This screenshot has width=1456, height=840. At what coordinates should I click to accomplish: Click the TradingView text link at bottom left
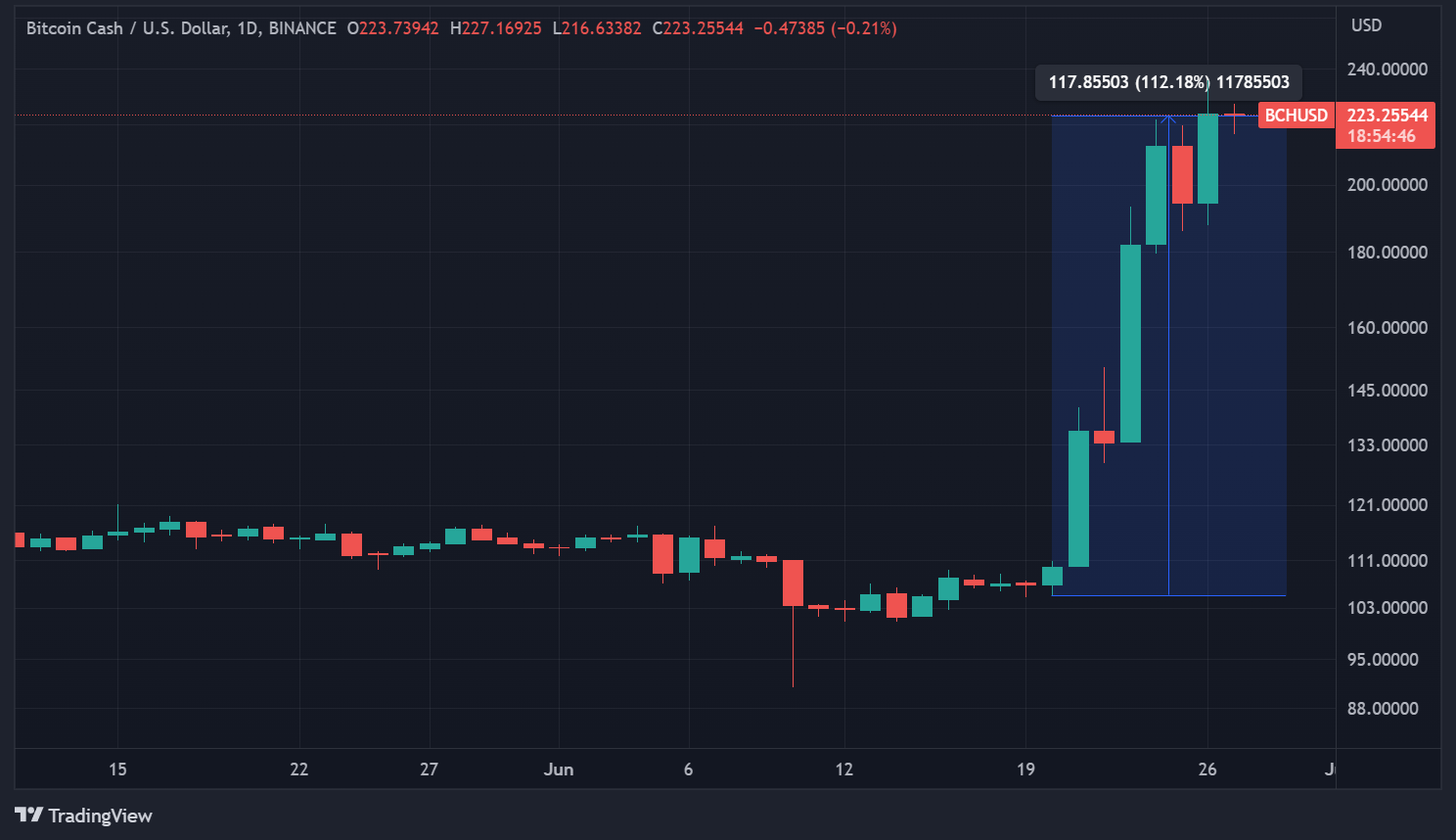click(101, 816)
